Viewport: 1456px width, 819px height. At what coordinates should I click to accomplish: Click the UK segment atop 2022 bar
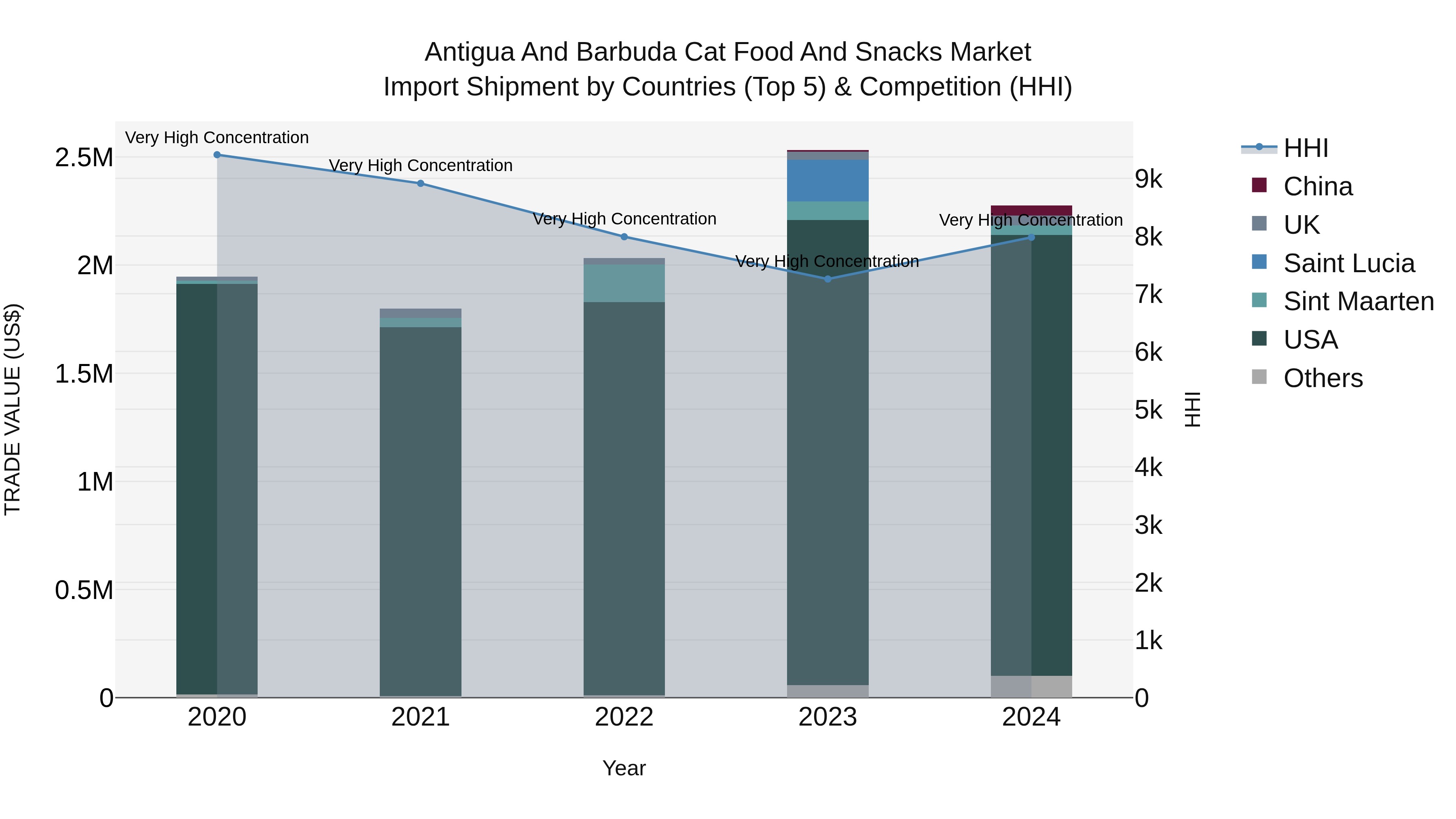point(624,261)
